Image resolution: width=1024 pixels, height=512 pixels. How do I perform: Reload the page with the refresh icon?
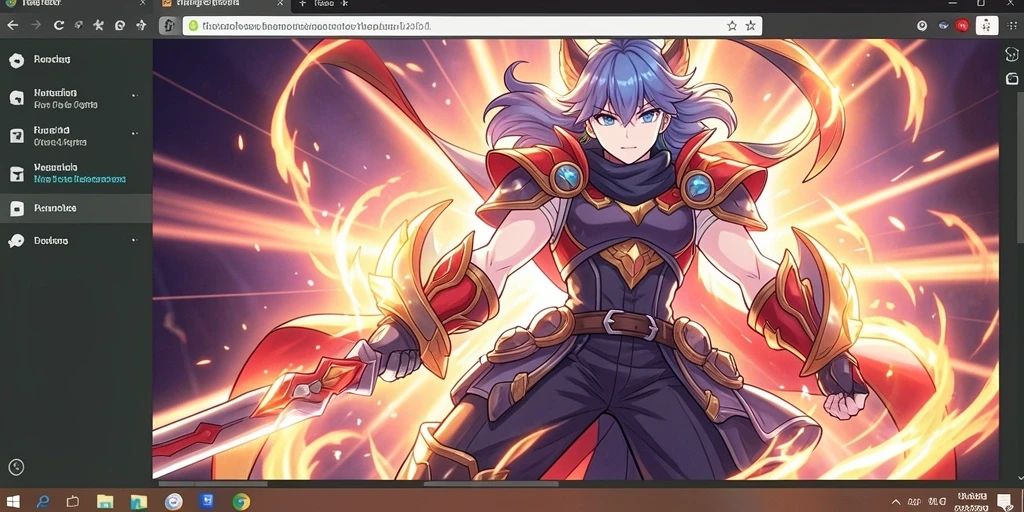coord(59,25)
